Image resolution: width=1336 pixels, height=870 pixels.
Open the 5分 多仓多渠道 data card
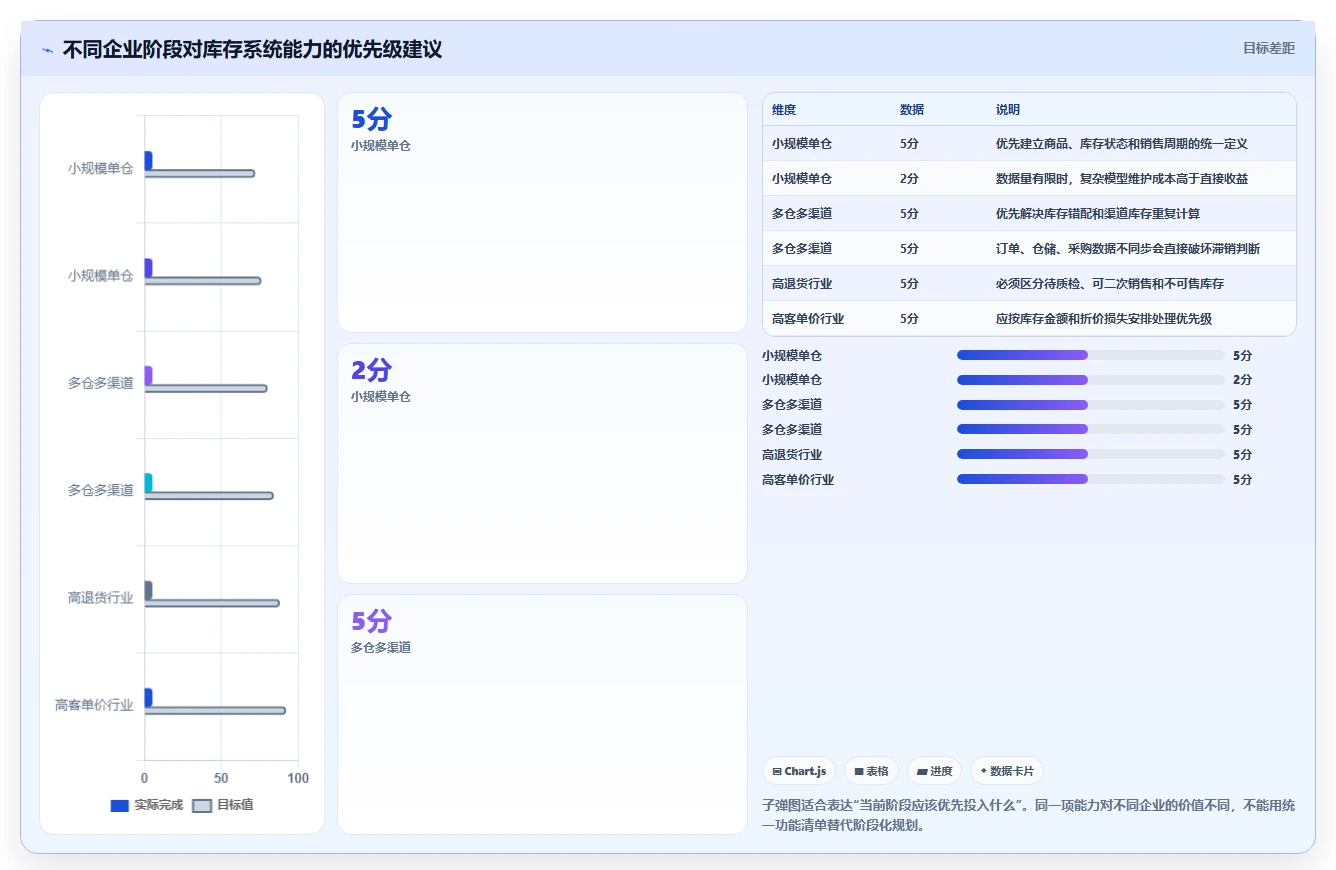click(x=542, y=714)
